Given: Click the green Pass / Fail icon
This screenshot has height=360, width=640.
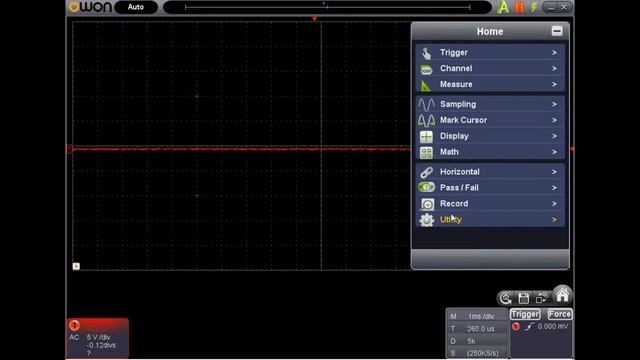Looking at the screenshot, I should pyautogui.click(x=426, y=188).
